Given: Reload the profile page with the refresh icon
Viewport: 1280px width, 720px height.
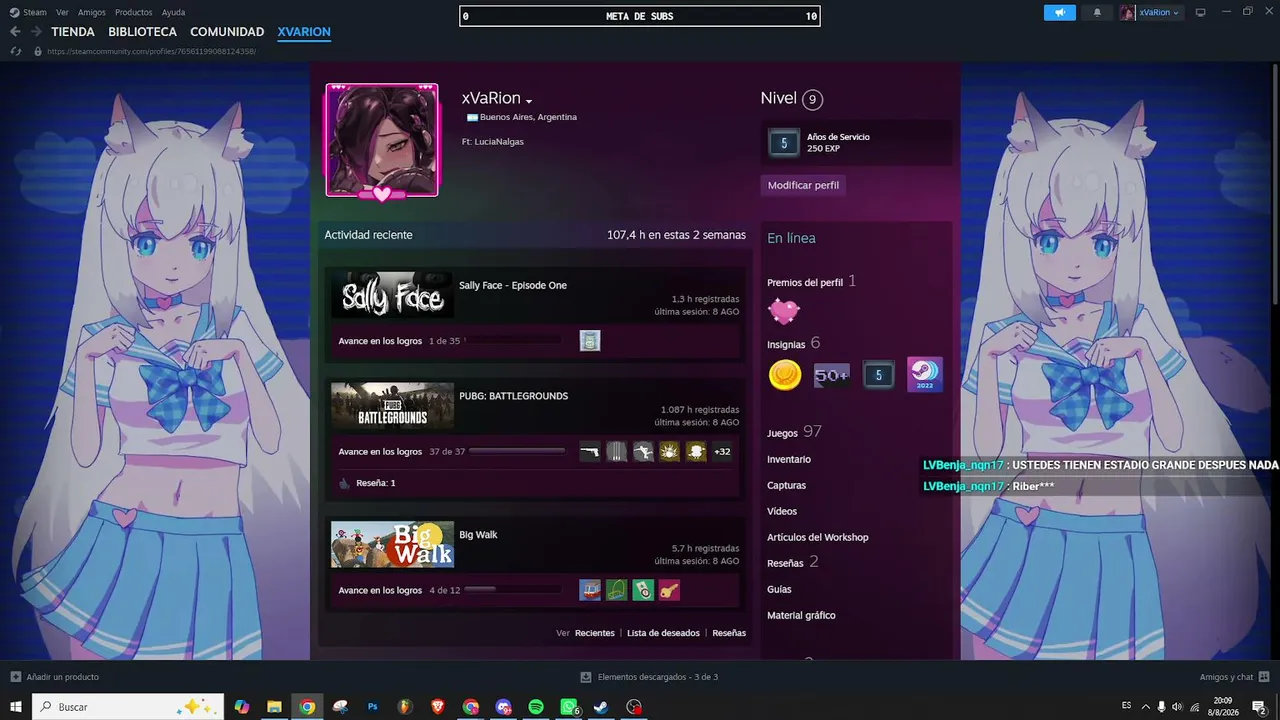Looking at the screenshot, I should pyautogui.click(x=15, y=51).
